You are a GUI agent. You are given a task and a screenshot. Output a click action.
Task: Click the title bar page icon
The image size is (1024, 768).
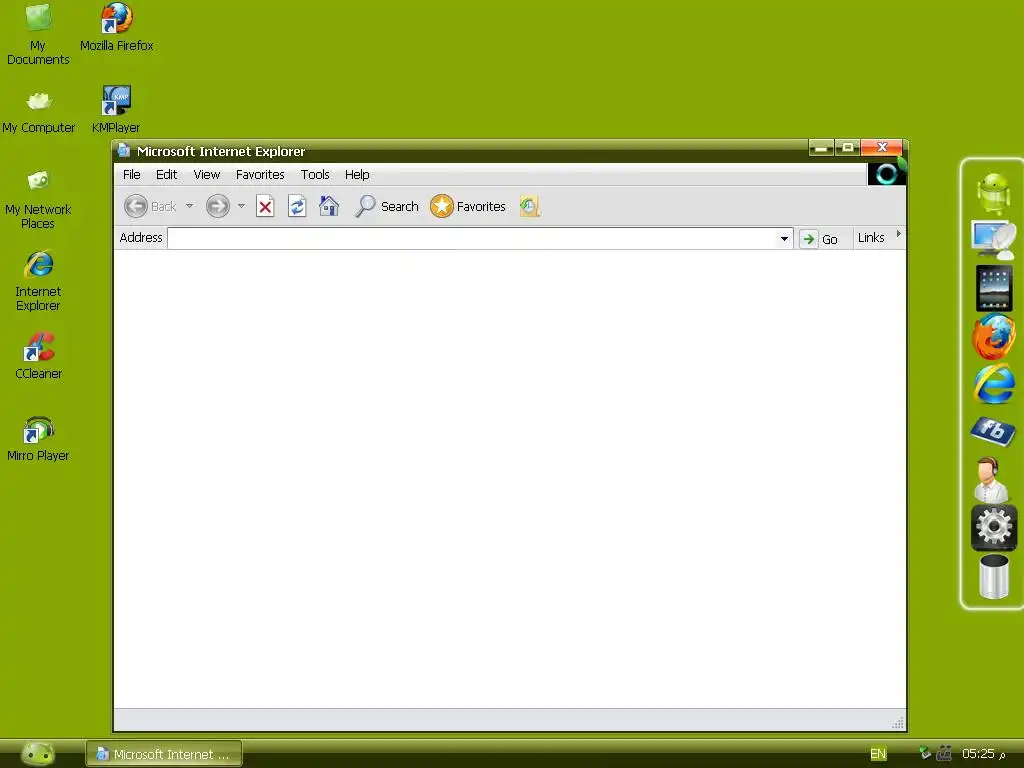click(124, 151)
